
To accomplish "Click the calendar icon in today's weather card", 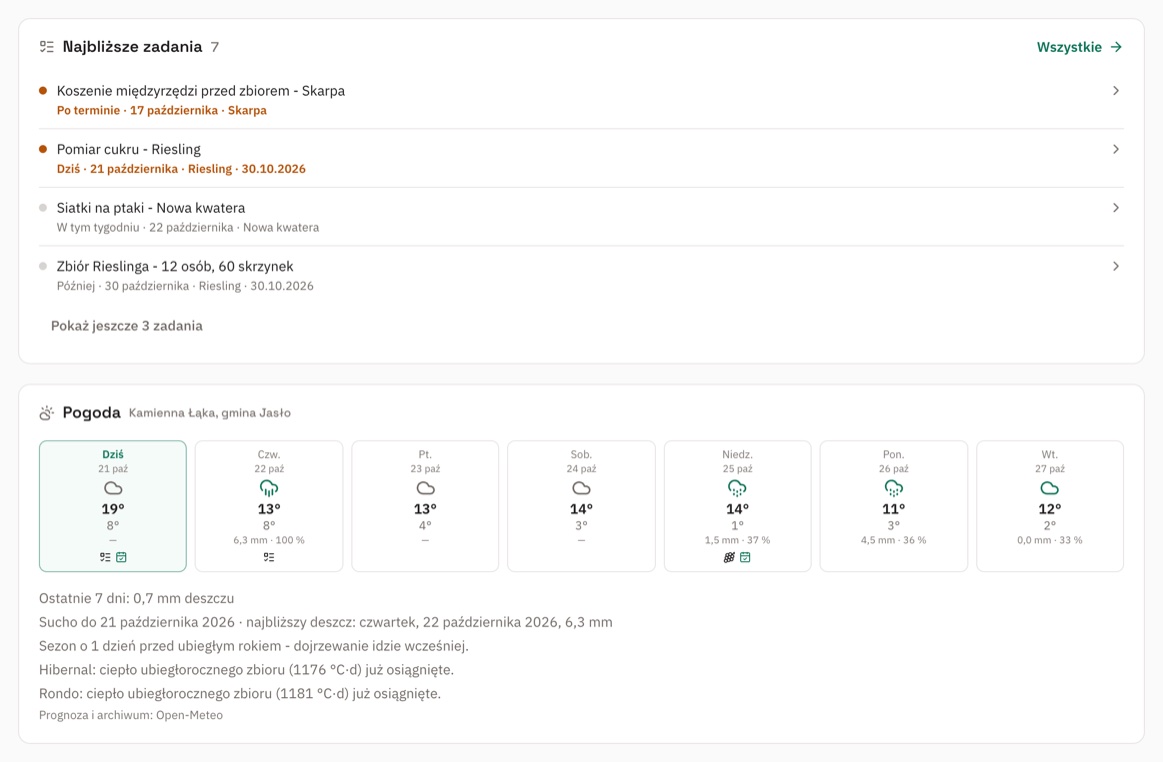I will coord(122,557).
